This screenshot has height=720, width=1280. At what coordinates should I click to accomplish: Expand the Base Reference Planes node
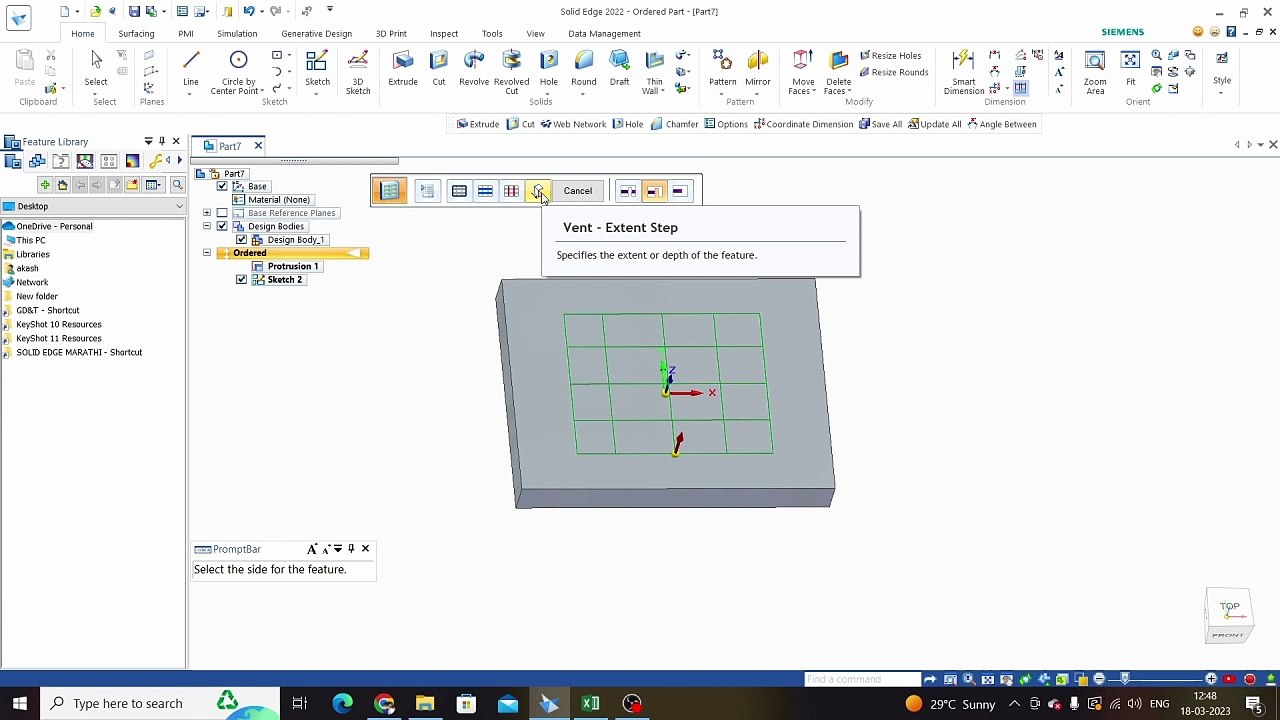coord(207,213)
